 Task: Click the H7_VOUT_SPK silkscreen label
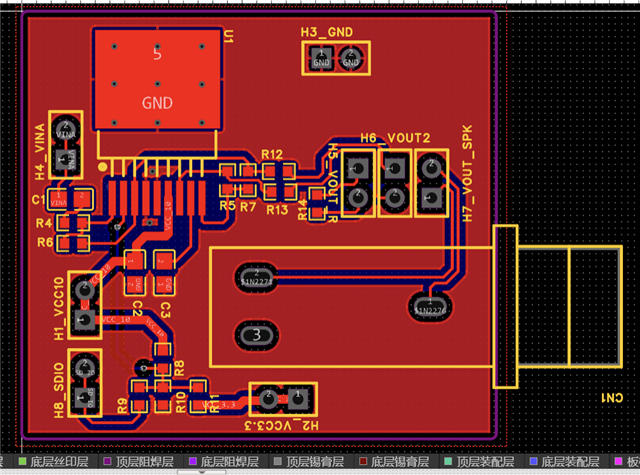(x=467, y=173)
